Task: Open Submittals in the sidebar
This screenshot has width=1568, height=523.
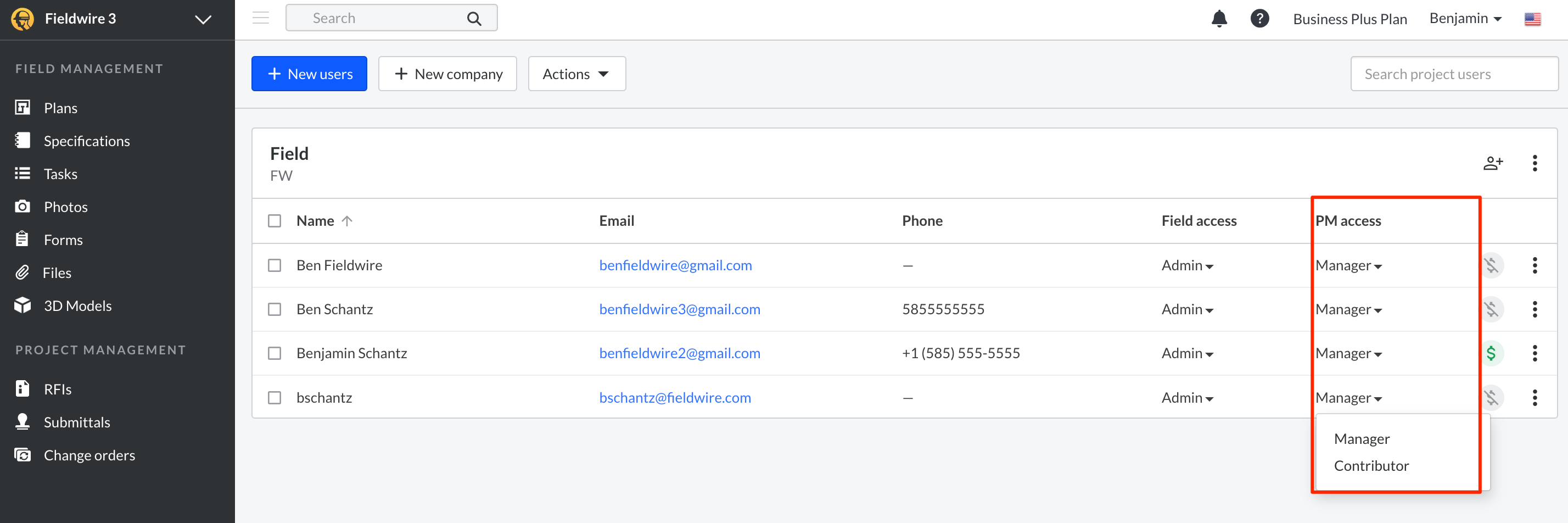Action: tap(77, 422)
